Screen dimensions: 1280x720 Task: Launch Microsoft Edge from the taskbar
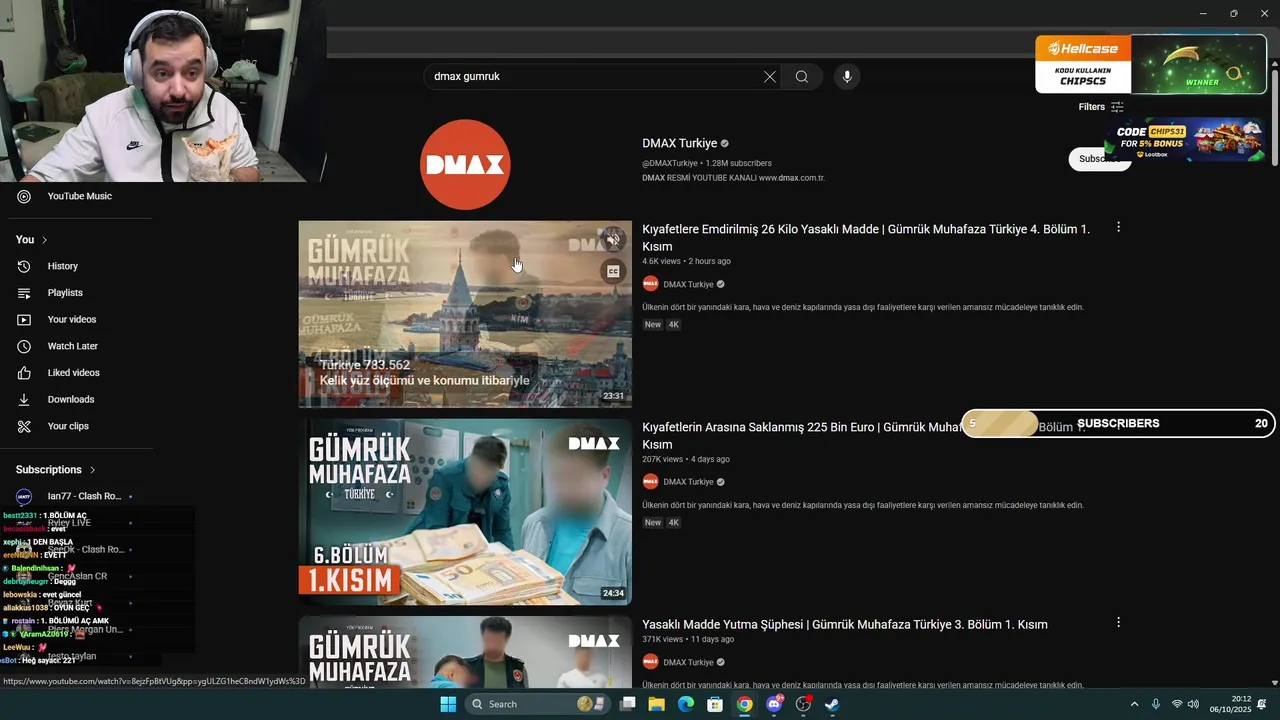pyautogui.click(x=686, y=704)
